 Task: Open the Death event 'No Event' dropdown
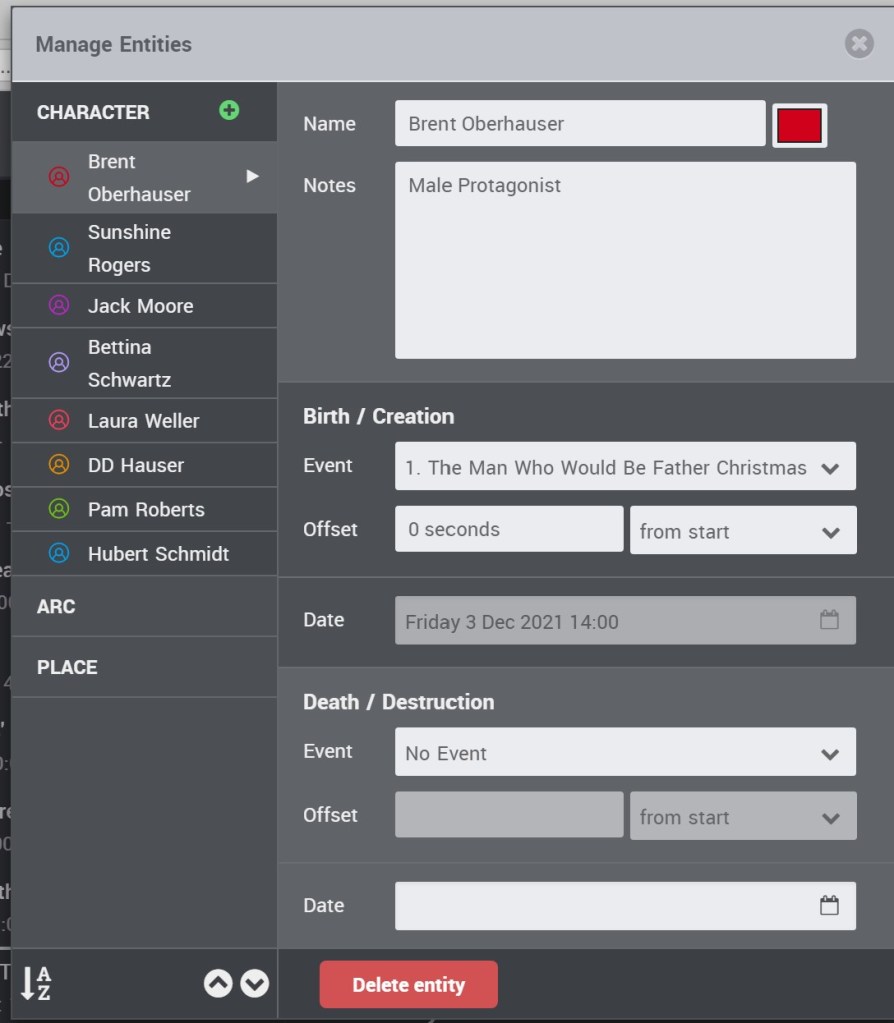(x=625, y=753)
